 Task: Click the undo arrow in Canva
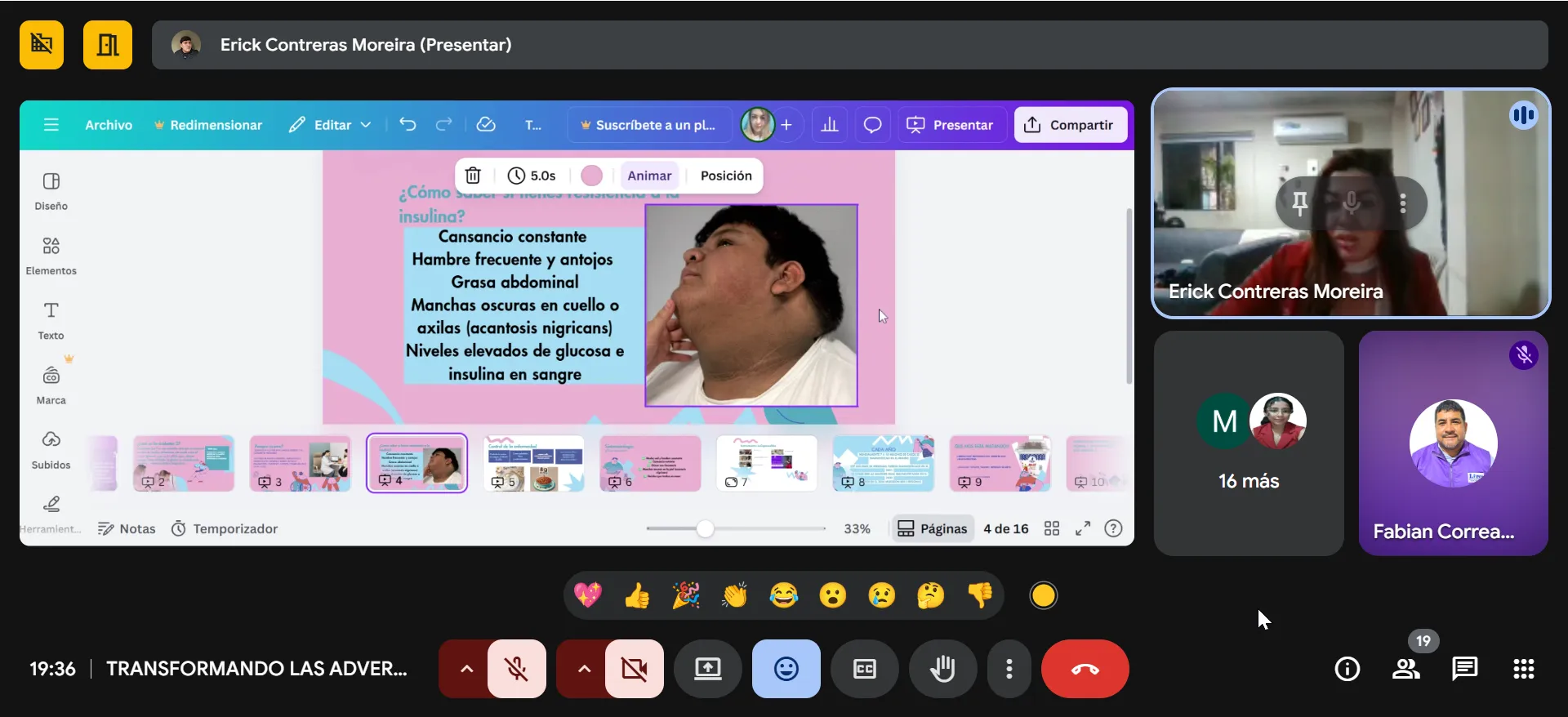tap(408, 125)
